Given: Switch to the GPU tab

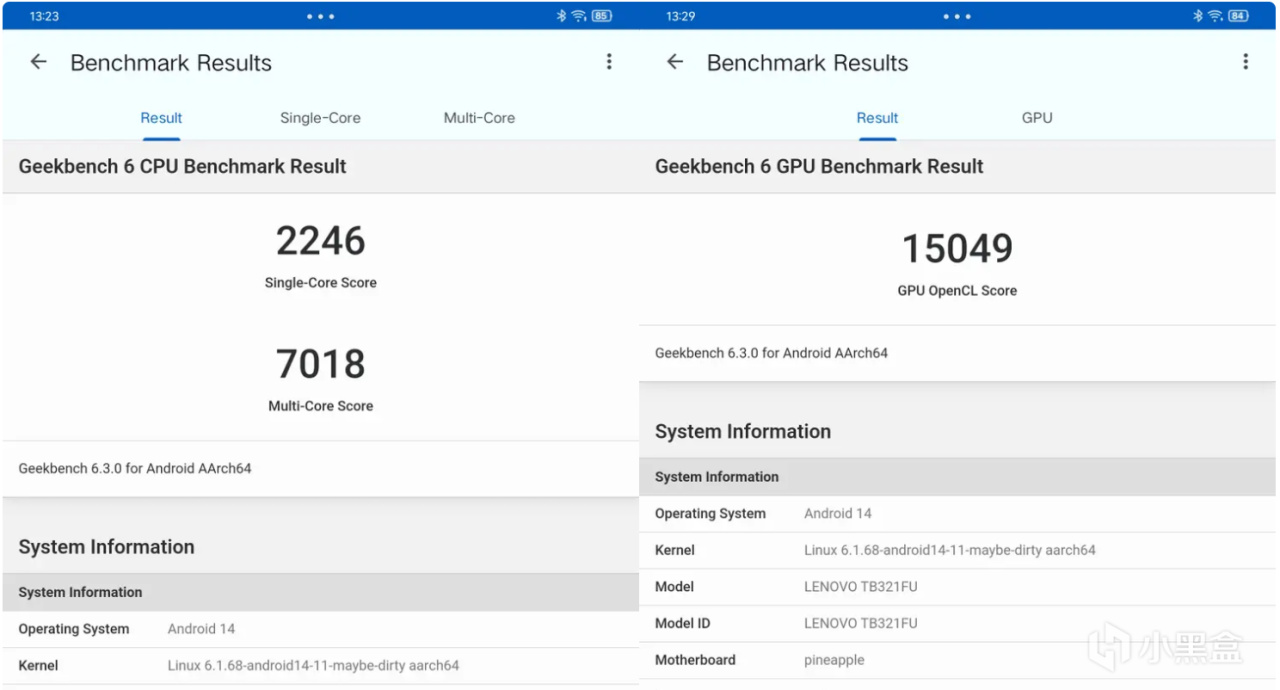Looking at the screenshot, I should click(x=1037, y=118).
